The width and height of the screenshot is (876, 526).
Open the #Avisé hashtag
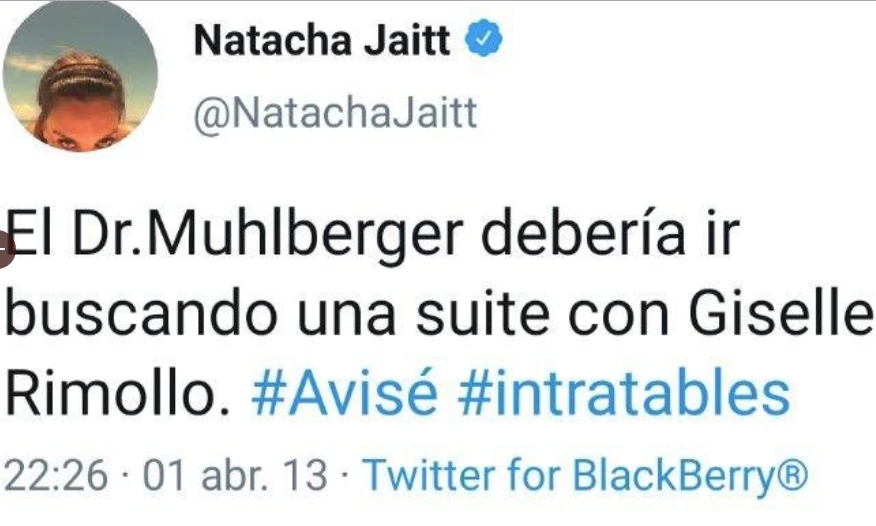pos(344,393)
